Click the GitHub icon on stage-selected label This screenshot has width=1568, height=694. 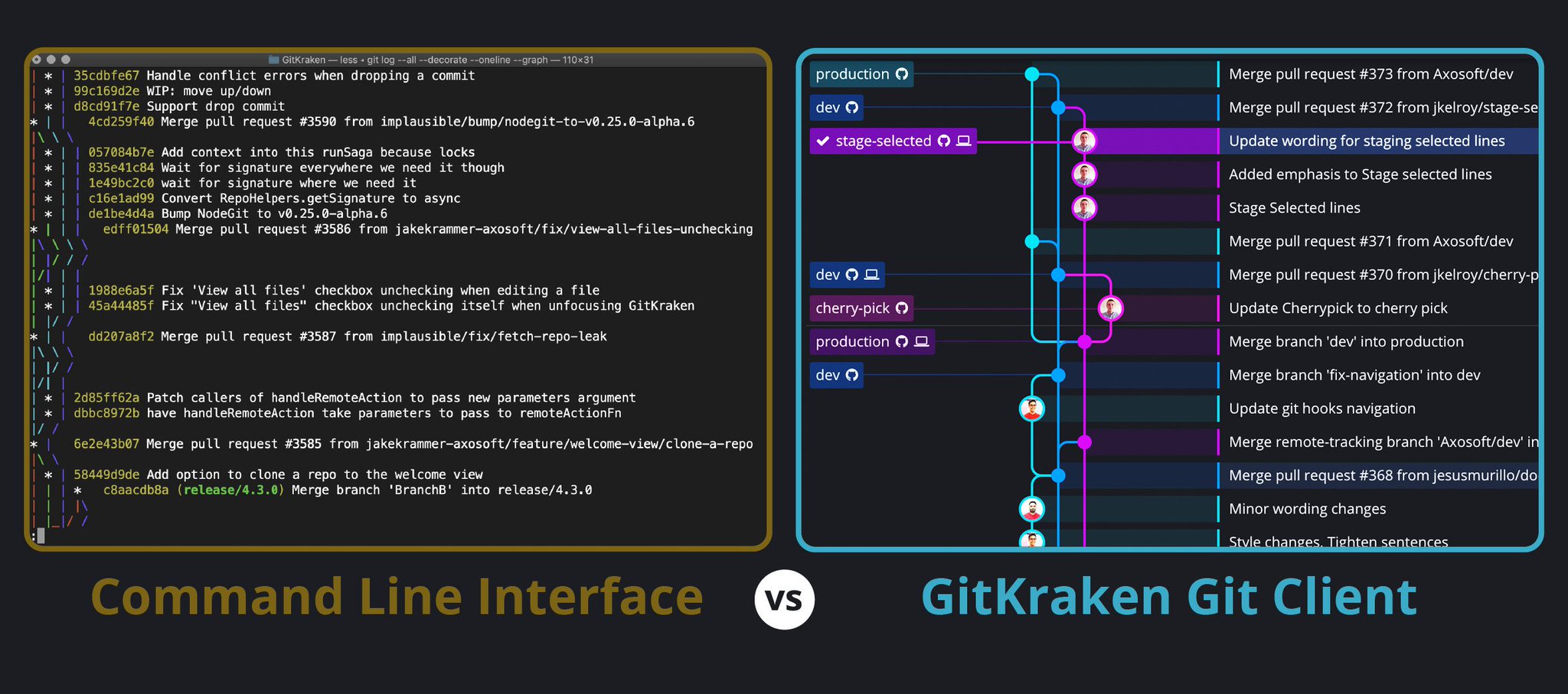(944, 141)
